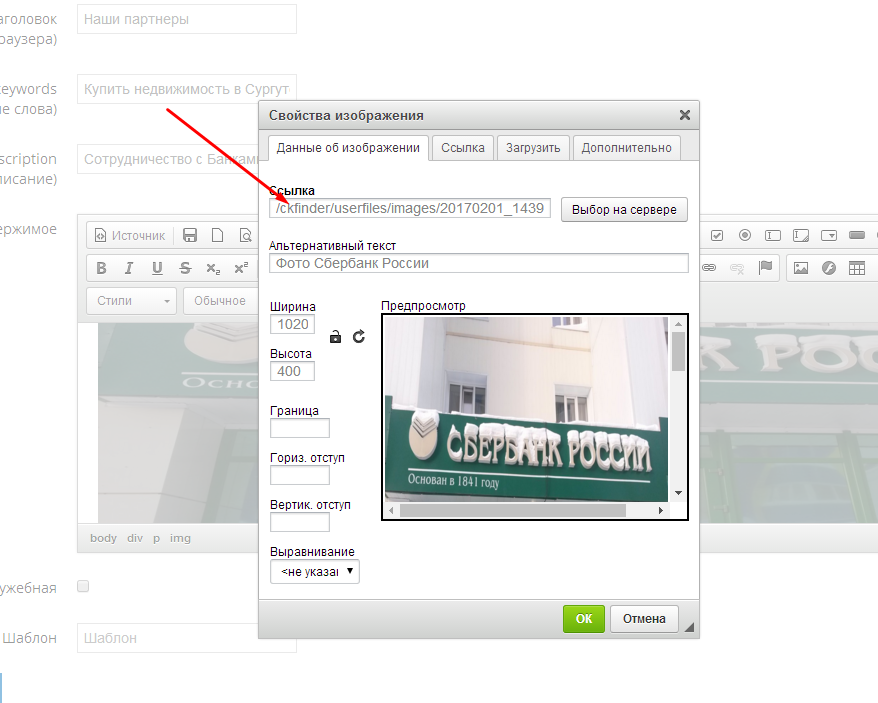
Task: Click the Гориз. отступ field
Action: 300,475
